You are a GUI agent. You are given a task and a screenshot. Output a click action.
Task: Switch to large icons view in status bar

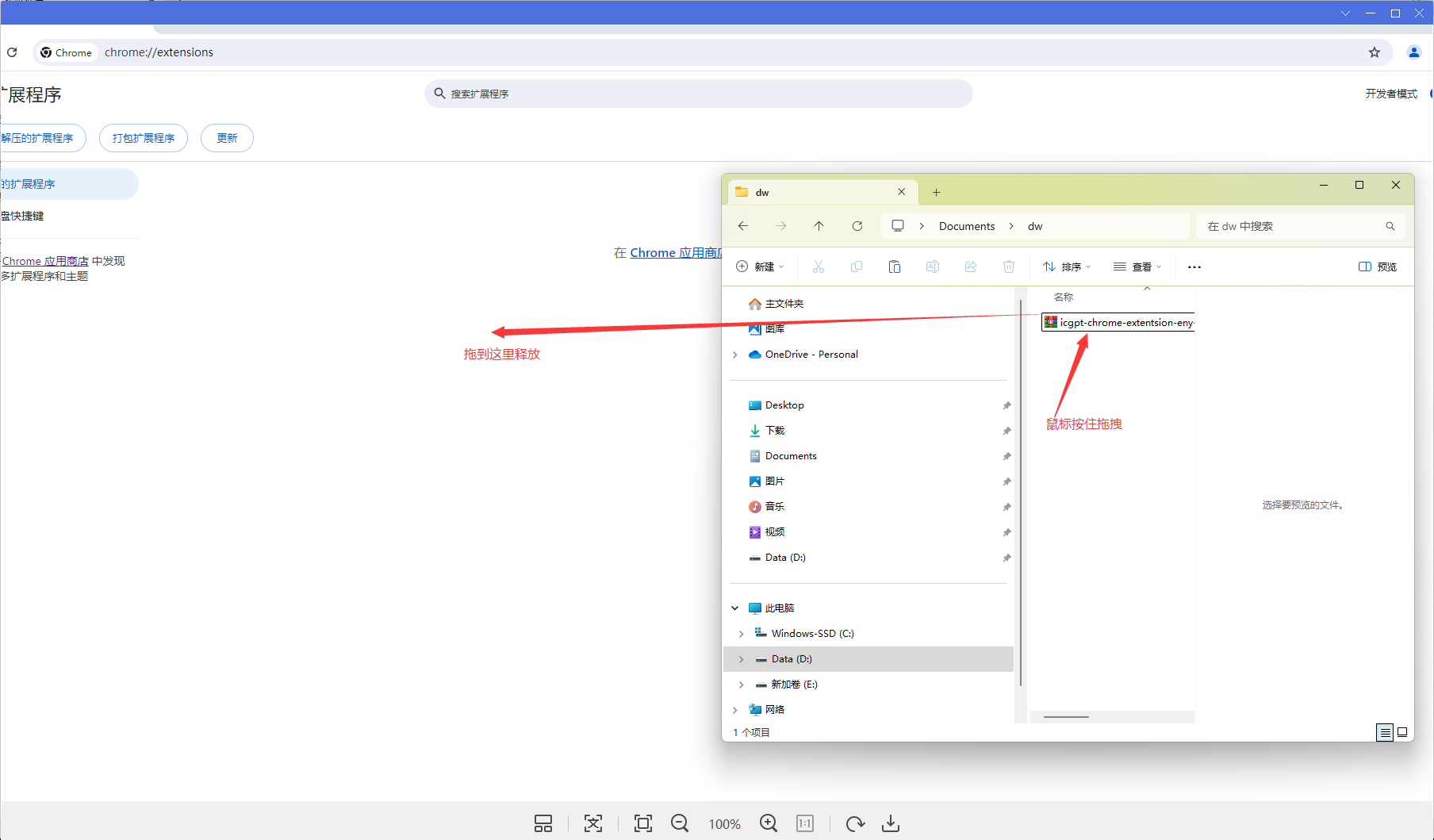1402,732
